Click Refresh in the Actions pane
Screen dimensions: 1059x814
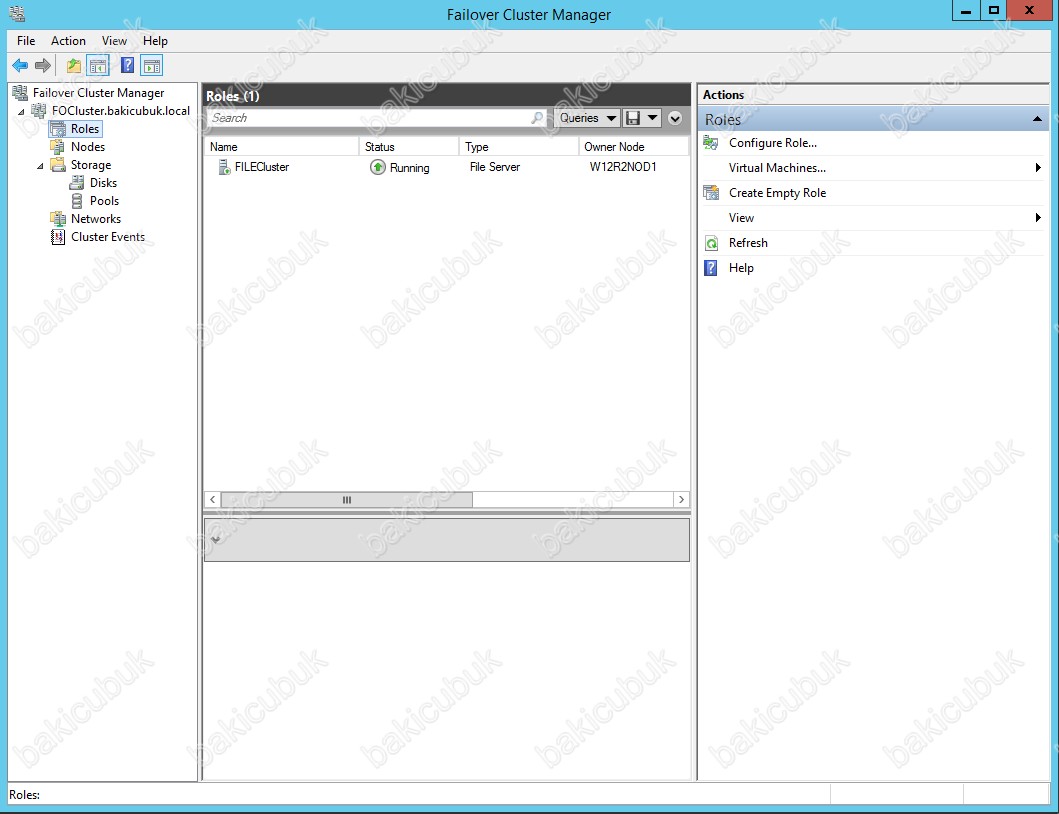pos(748,243)
